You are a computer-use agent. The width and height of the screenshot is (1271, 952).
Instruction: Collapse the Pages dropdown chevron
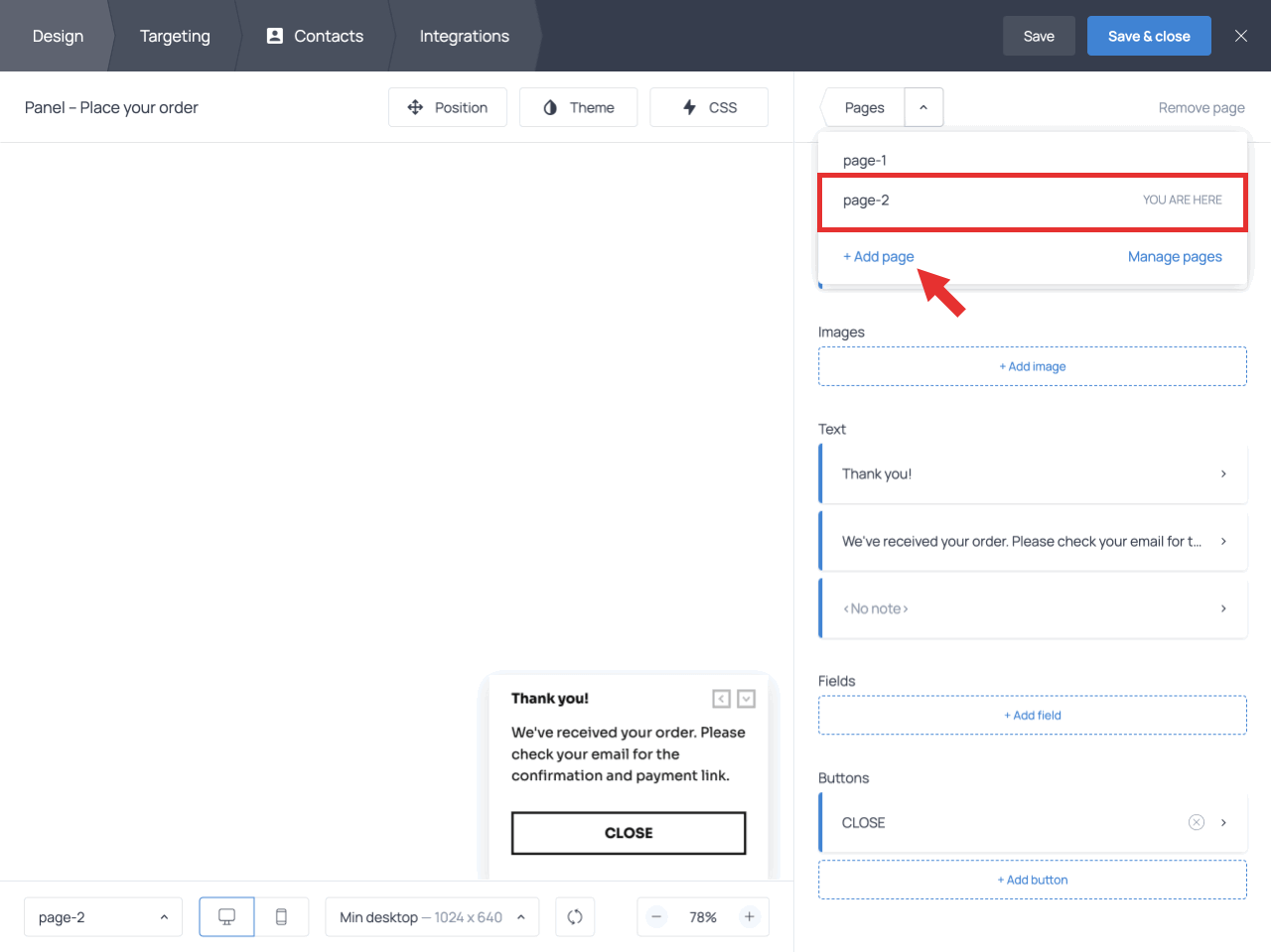pos(923,106)
